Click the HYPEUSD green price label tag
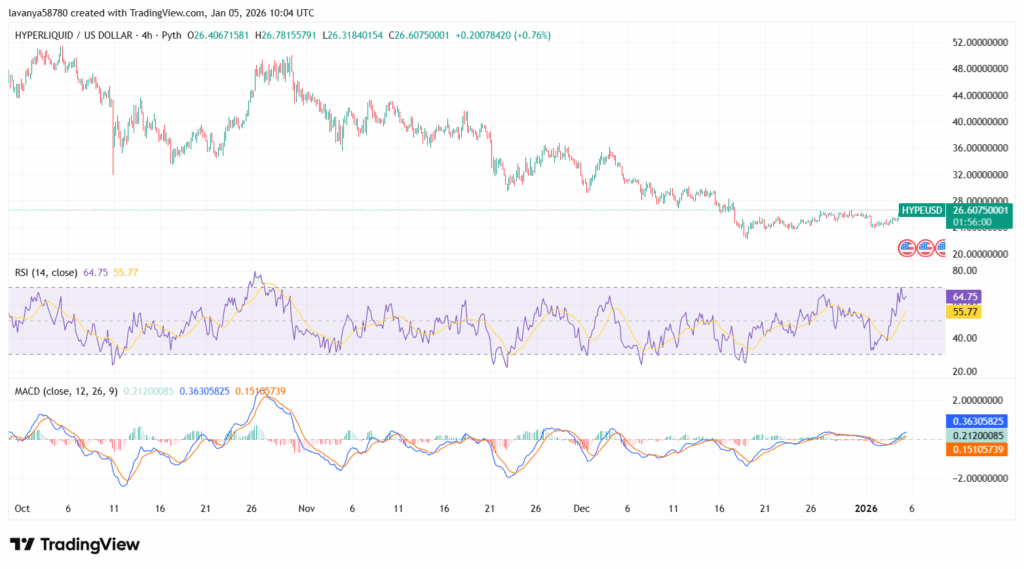 [x=921, y=210]
